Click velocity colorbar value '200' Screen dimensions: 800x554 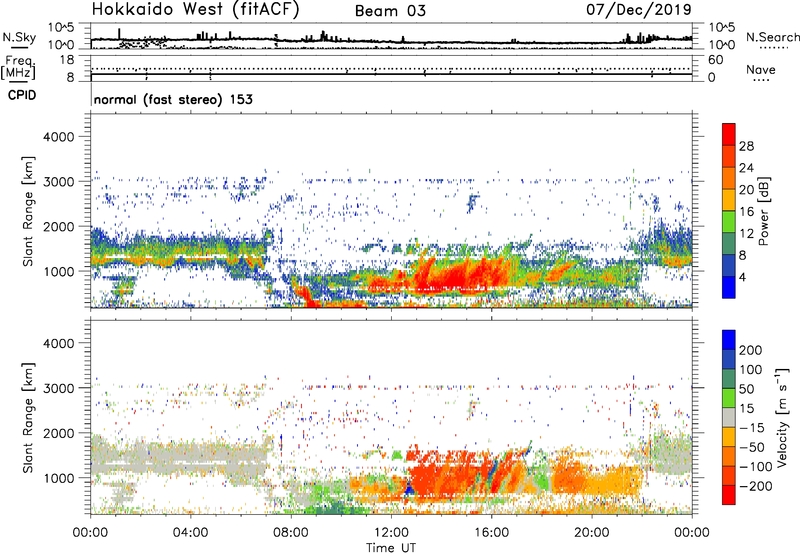coord(751,350)
